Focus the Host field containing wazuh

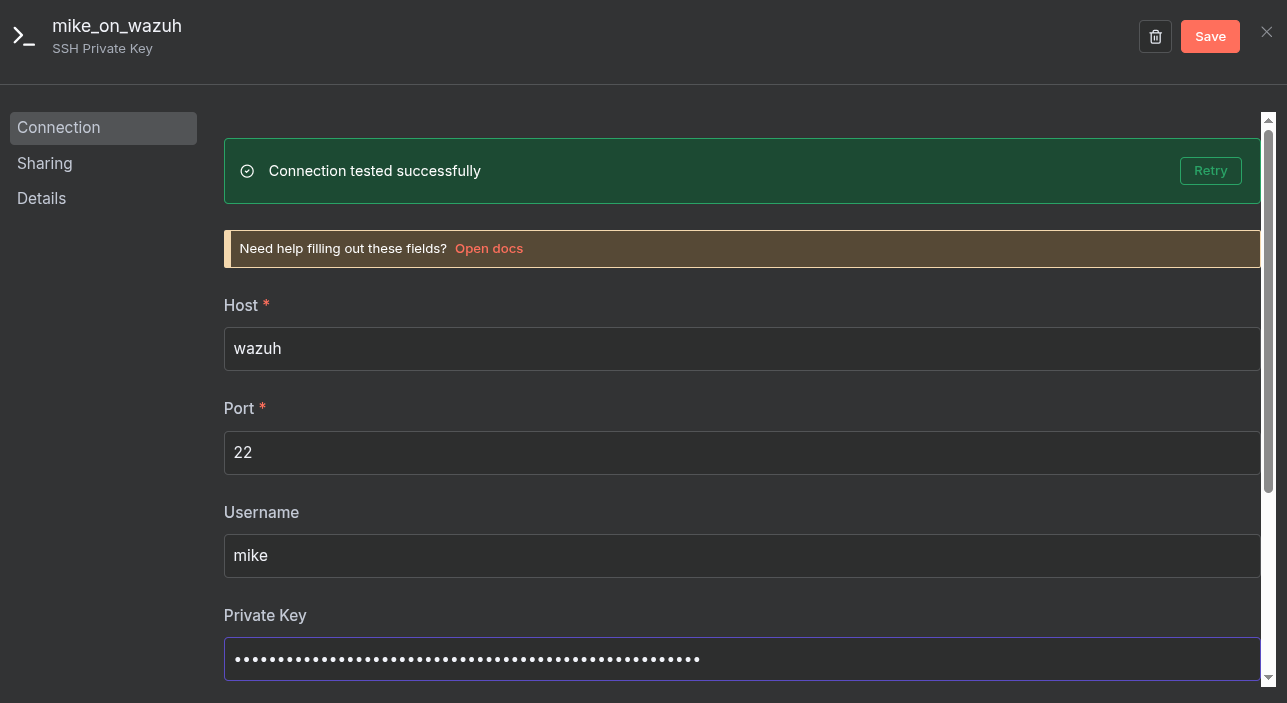741,349
